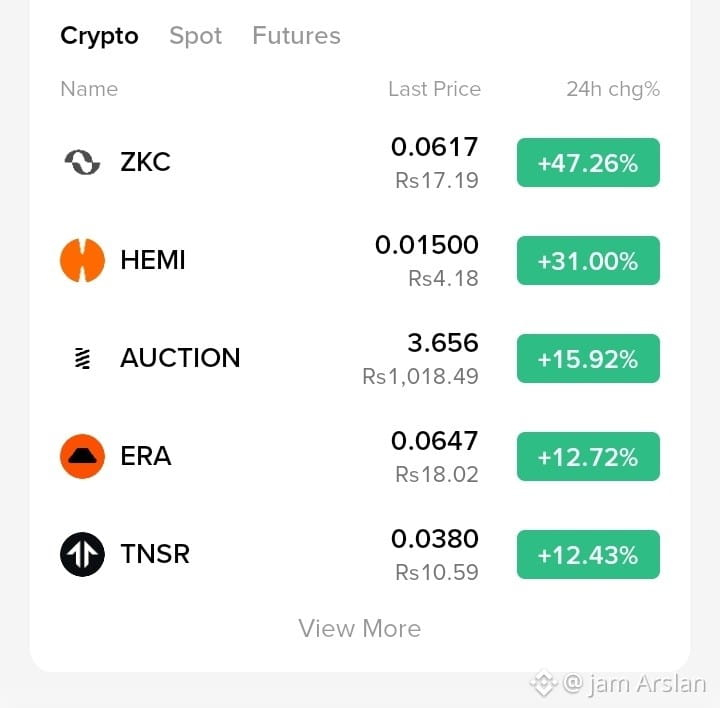Sort by the Name column header
This screenshot has height=708, width=720.
coord(89,89)
